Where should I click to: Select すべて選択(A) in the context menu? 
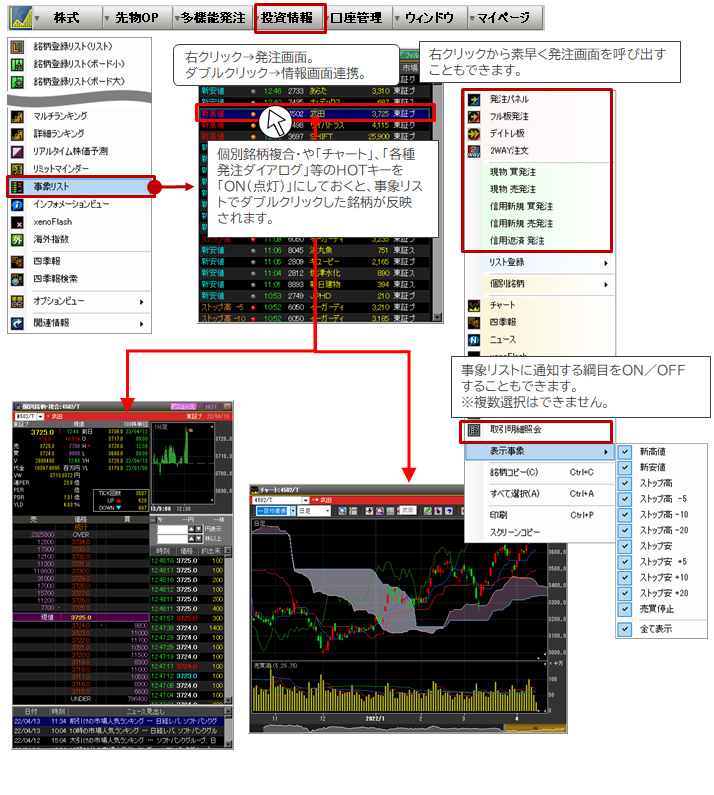pos(540,494)
